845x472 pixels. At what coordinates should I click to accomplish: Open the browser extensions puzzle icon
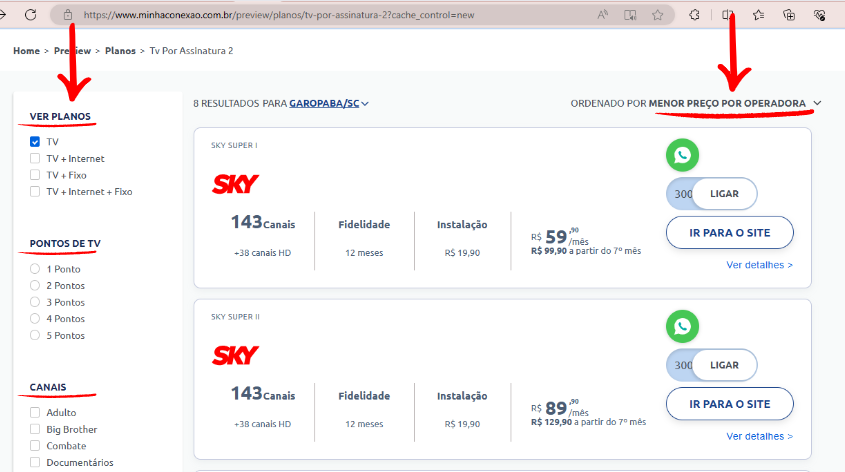click(x=694, y=15)
